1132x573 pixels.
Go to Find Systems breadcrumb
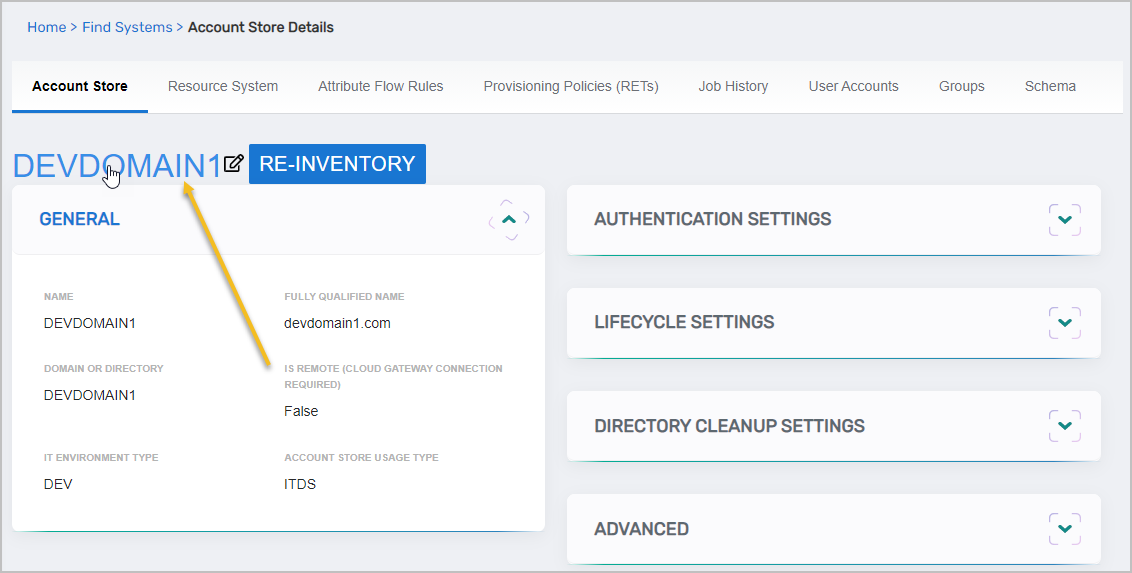point(127,27)
